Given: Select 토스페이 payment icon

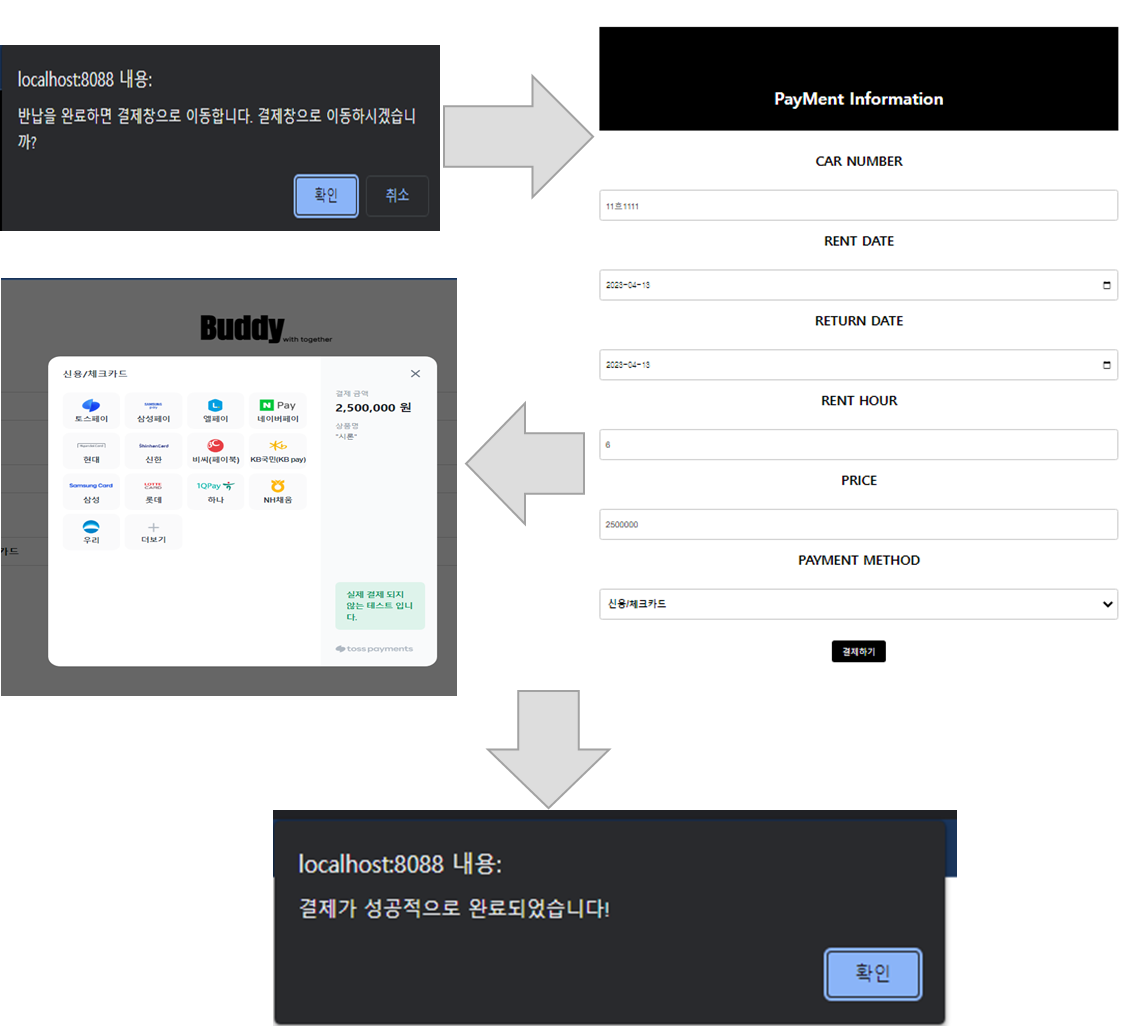Looking at the screenshot, I should [x=91, y=410].
